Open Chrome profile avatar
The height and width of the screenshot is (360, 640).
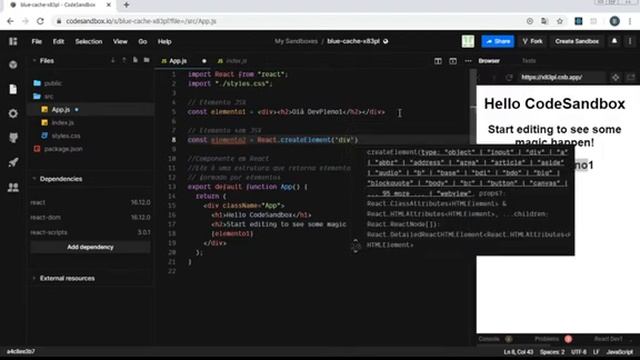(615, 21)
